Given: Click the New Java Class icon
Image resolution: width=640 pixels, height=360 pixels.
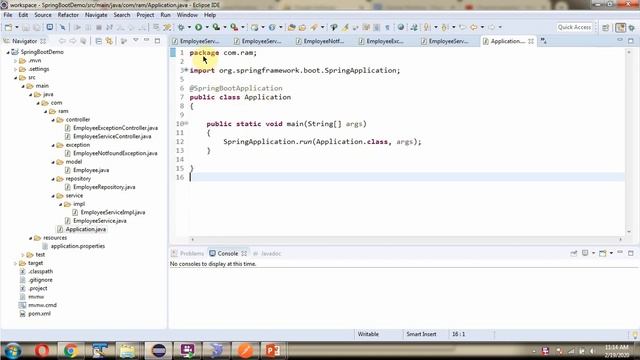Looking at the screenshot, I should pos(272,27).
